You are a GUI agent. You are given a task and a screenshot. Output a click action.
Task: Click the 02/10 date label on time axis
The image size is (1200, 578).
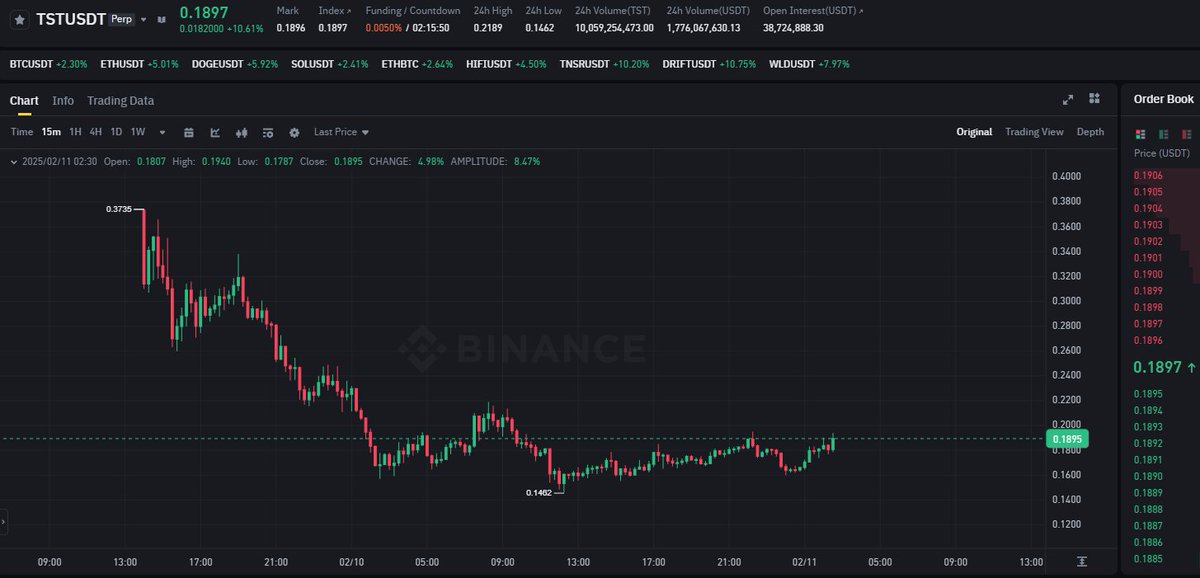click(351, 562)
